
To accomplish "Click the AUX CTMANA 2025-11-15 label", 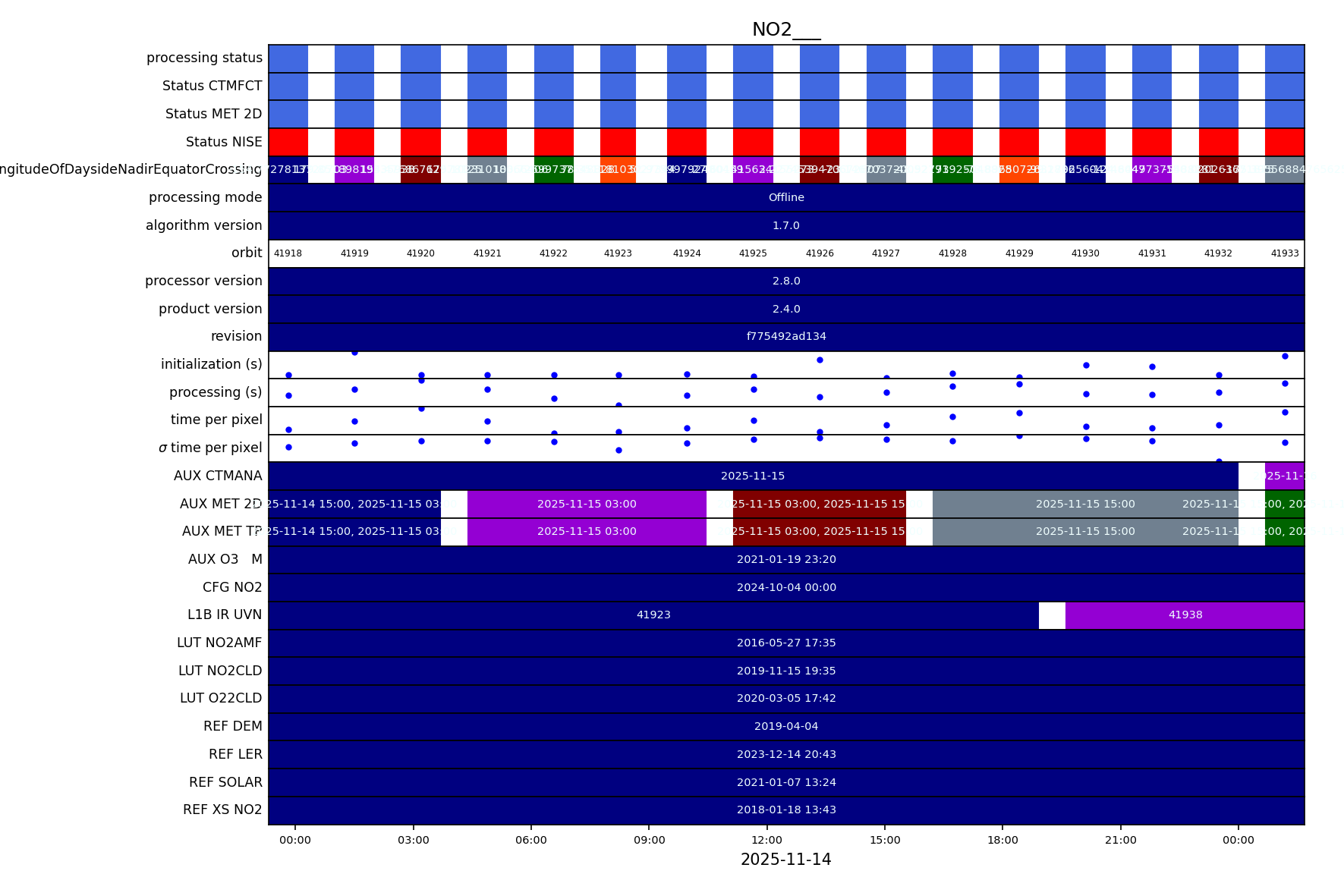I will pos(753,476).
